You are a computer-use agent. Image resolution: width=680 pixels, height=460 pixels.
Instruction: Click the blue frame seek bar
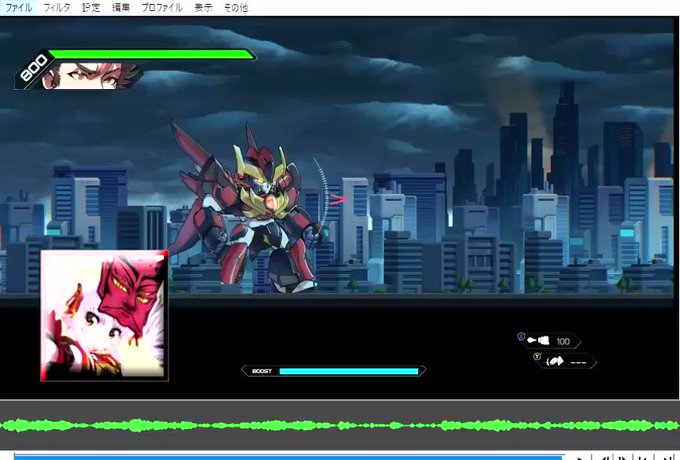(289, 457)
